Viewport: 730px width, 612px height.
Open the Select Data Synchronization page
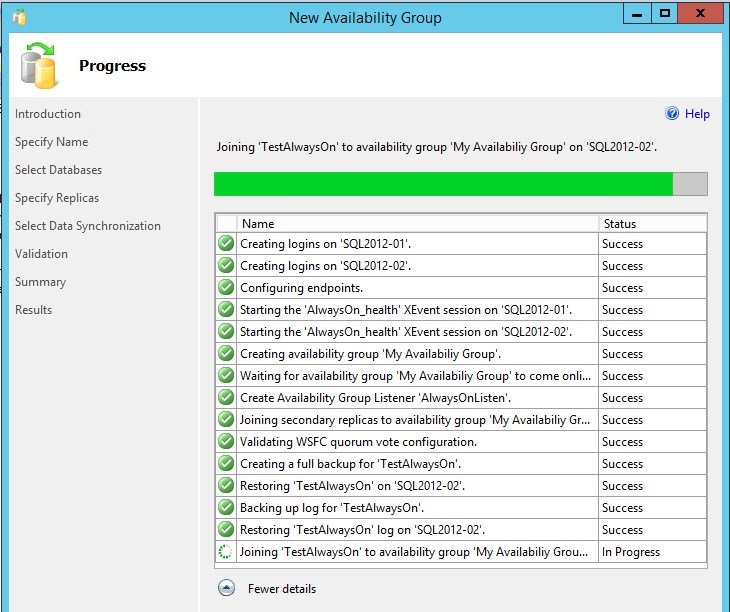(x=88, y=226)
